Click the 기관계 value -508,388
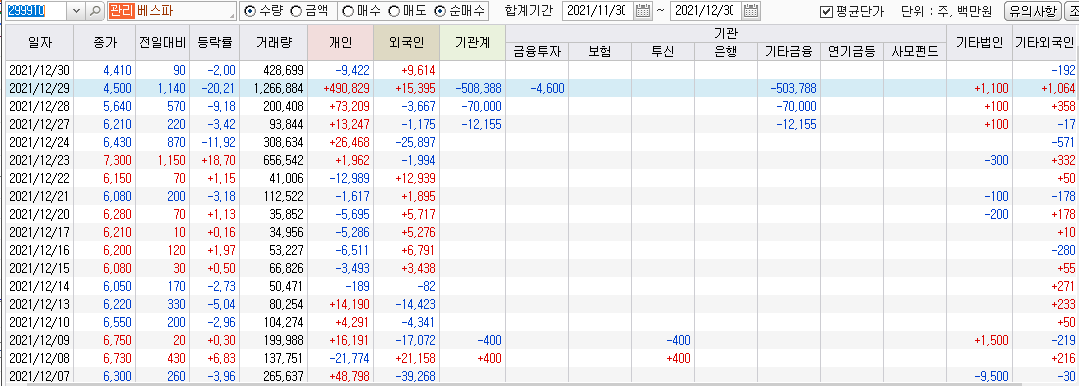 pyautogui.click(x=478, y=88)
